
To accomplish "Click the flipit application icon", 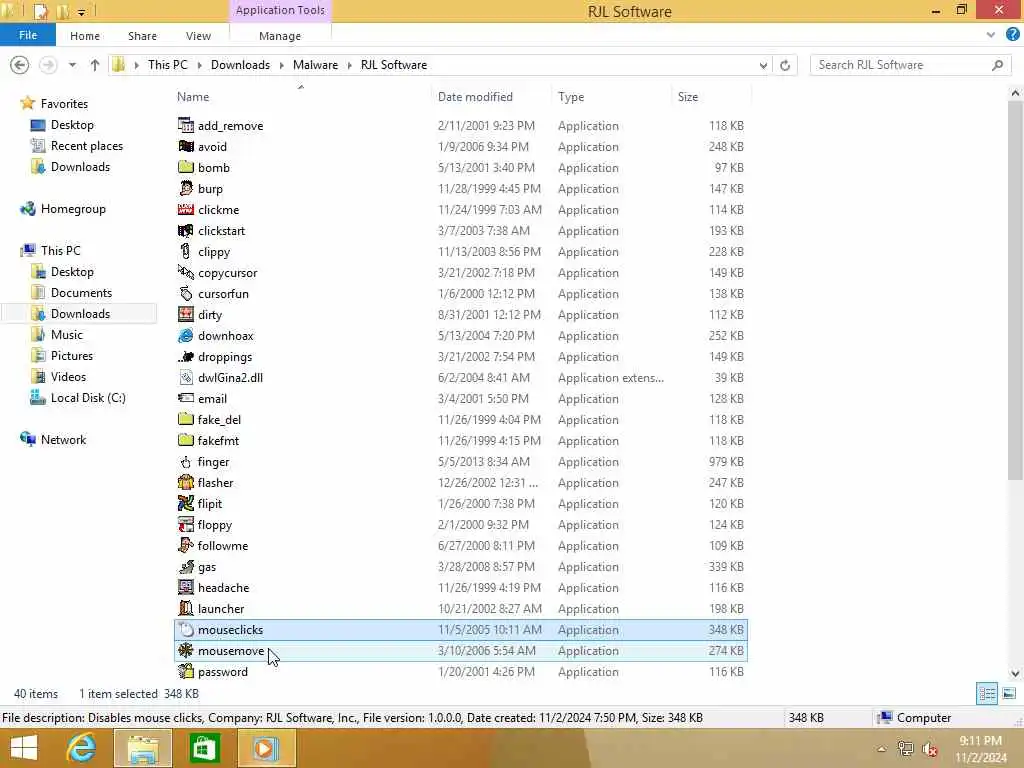I will [x=185, y=504].
